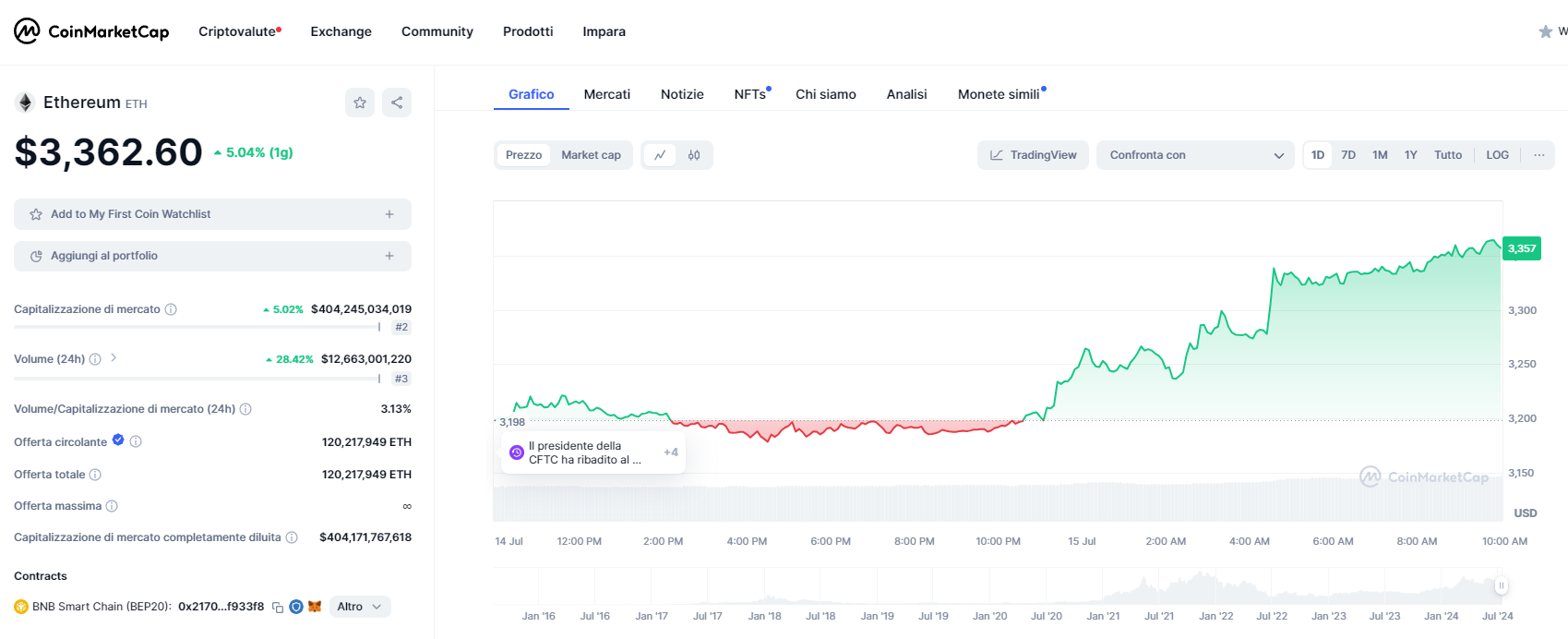Viewport: 1568px width, 639px height.
Task: Open the watchlist star in header
Action: 1545,31
